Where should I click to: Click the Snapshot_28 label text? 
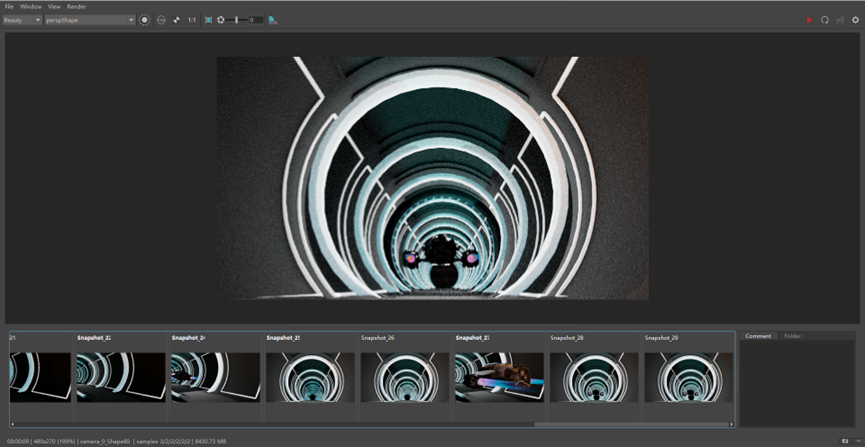click(567, 338)
